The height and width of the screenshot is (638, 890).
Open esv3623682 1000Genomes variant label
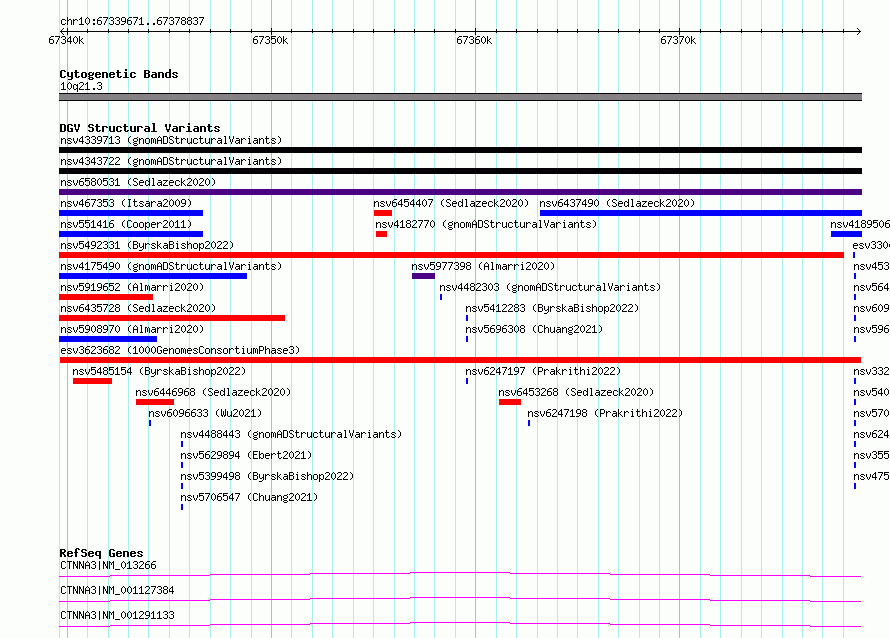[x=180, y=350]
